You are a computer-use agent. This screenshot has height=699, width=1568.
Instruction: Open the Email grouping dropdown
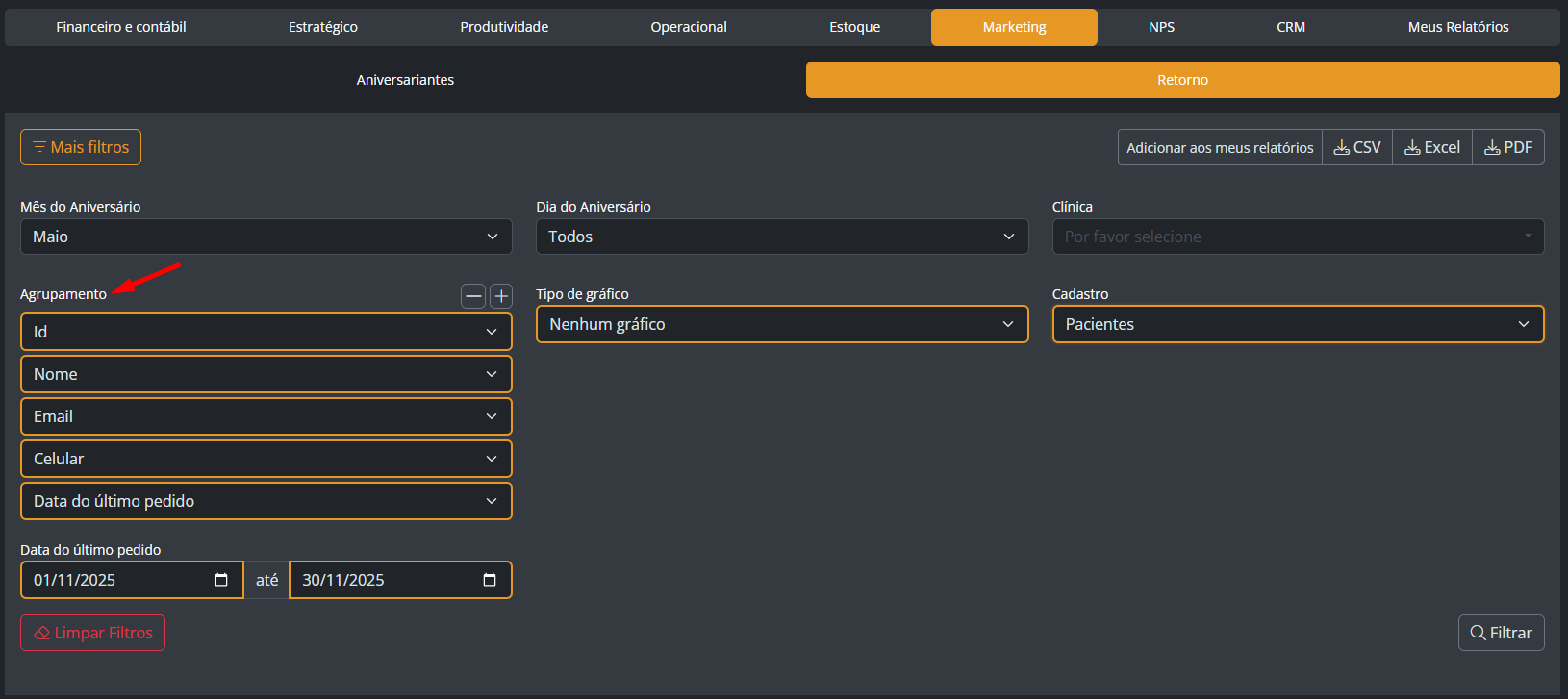click(x=266, y=416)
